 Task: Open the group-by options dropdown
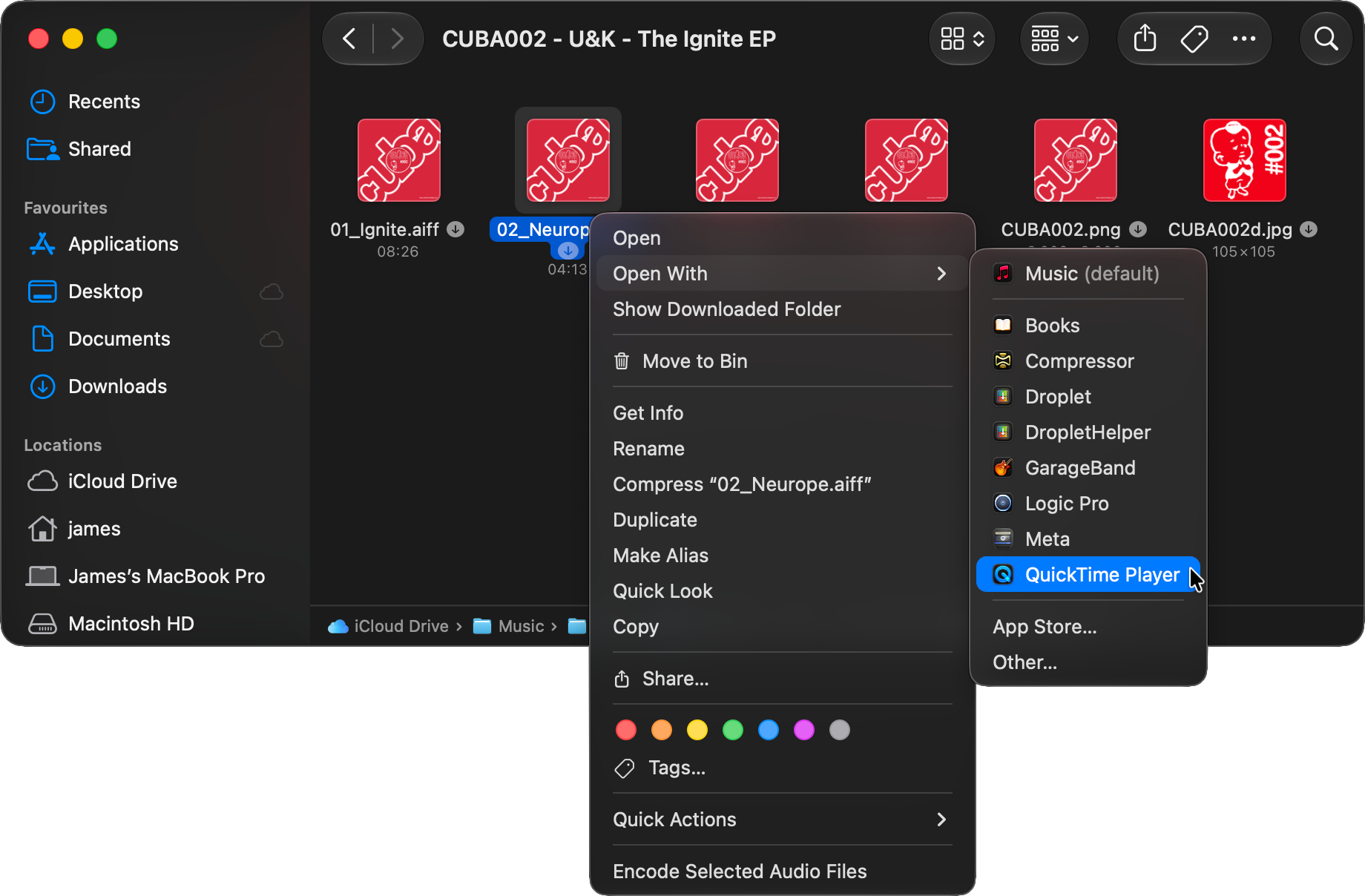(1054, 39)
